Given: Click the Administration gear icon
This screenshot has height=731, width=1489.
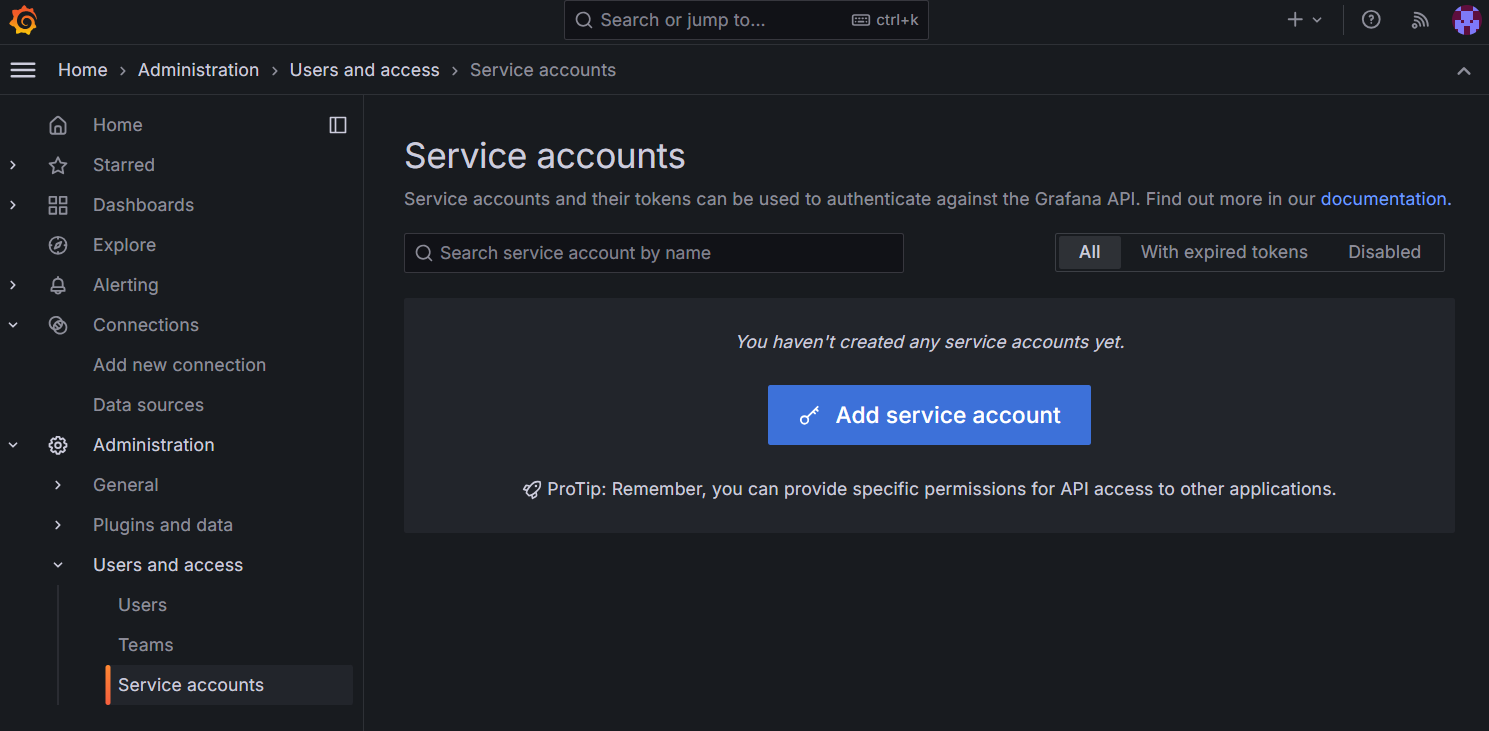Looking at the screenshot, I should pos(58,444).
